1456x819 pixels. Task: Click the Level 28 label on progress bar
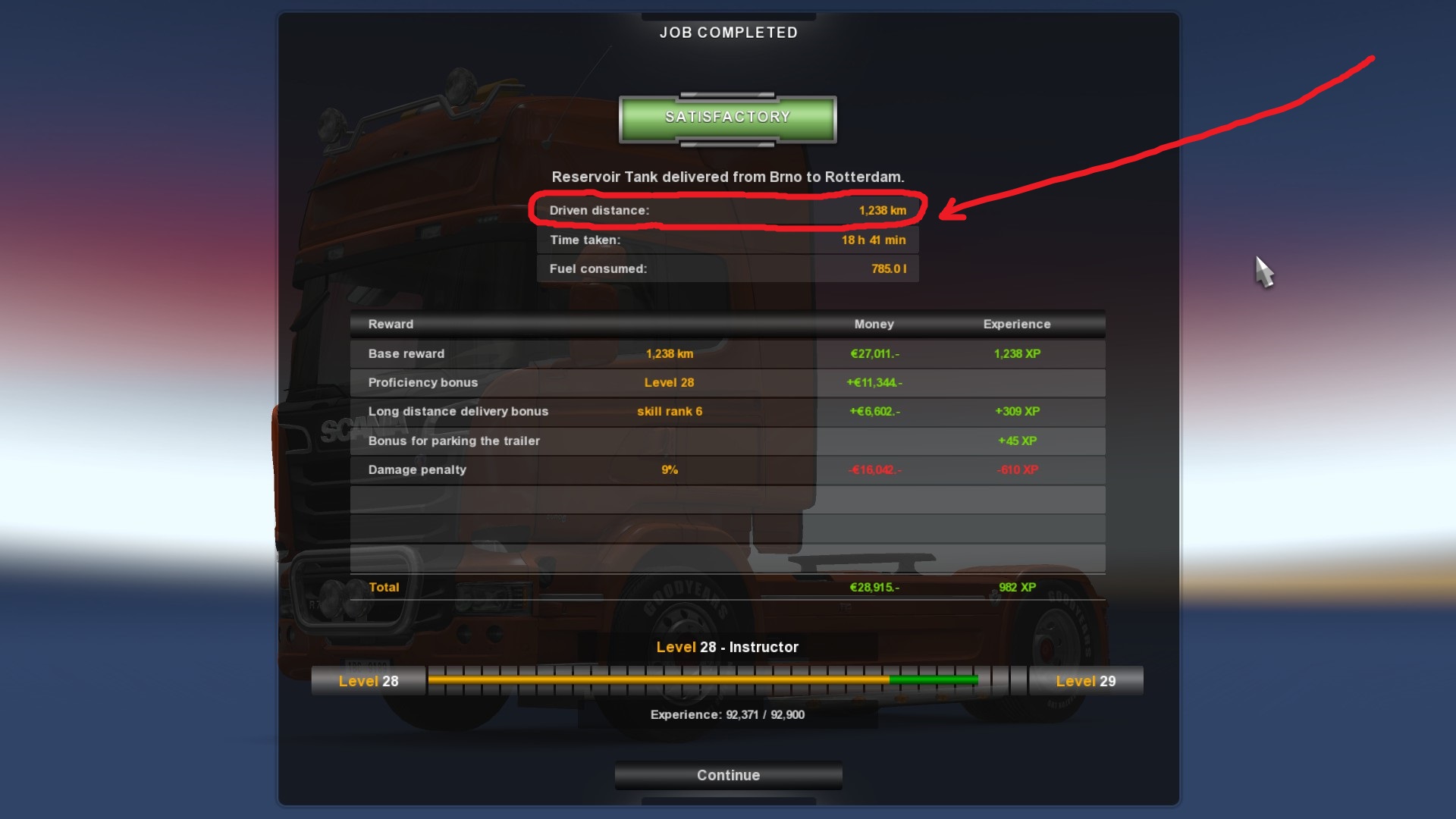point(369,681)
